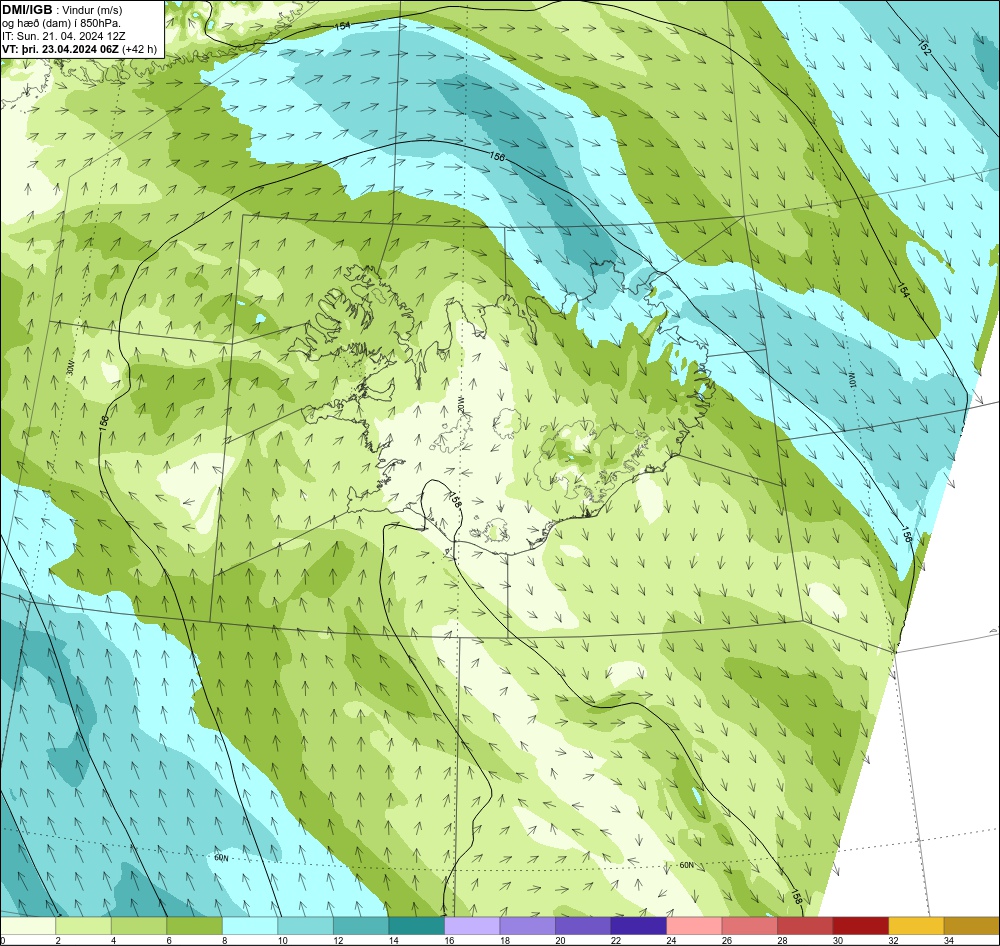
Task: Select the 10–12 m/s turquoise swatch
Action: pos(305,926)
